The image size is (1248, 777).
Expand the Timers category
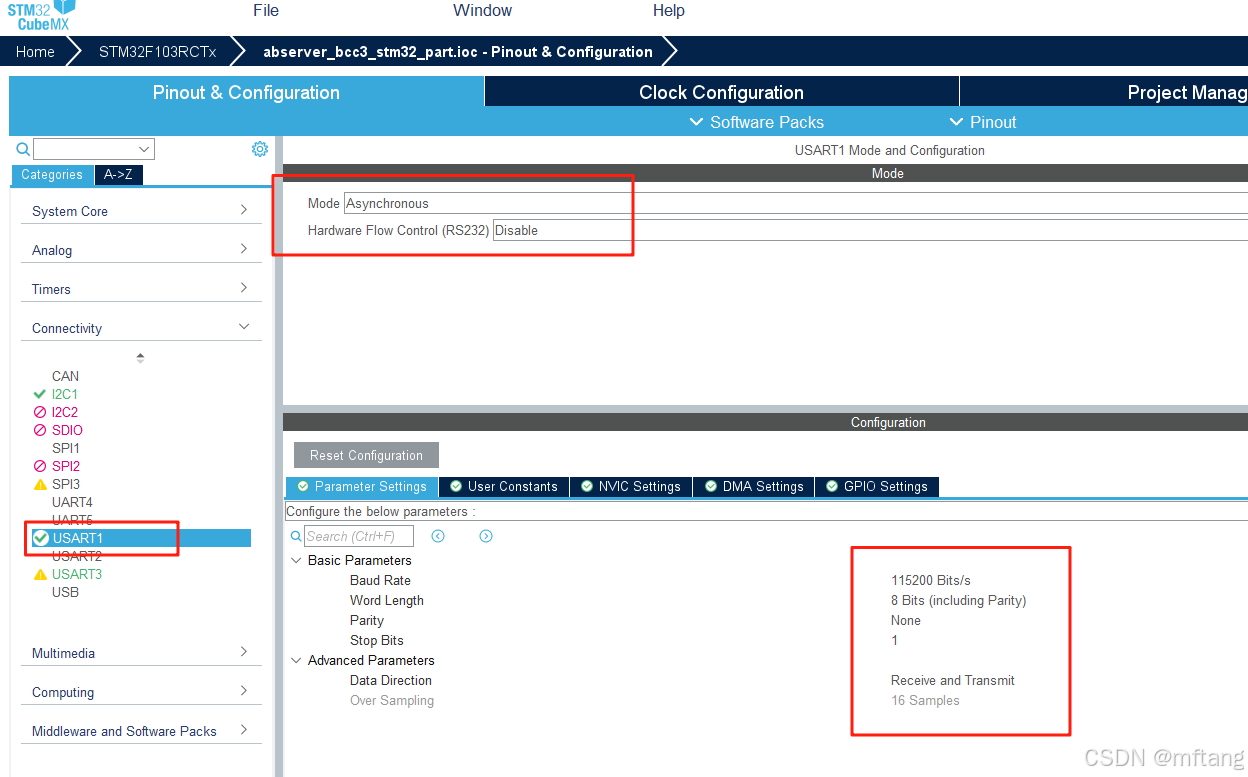click(141, 289)
